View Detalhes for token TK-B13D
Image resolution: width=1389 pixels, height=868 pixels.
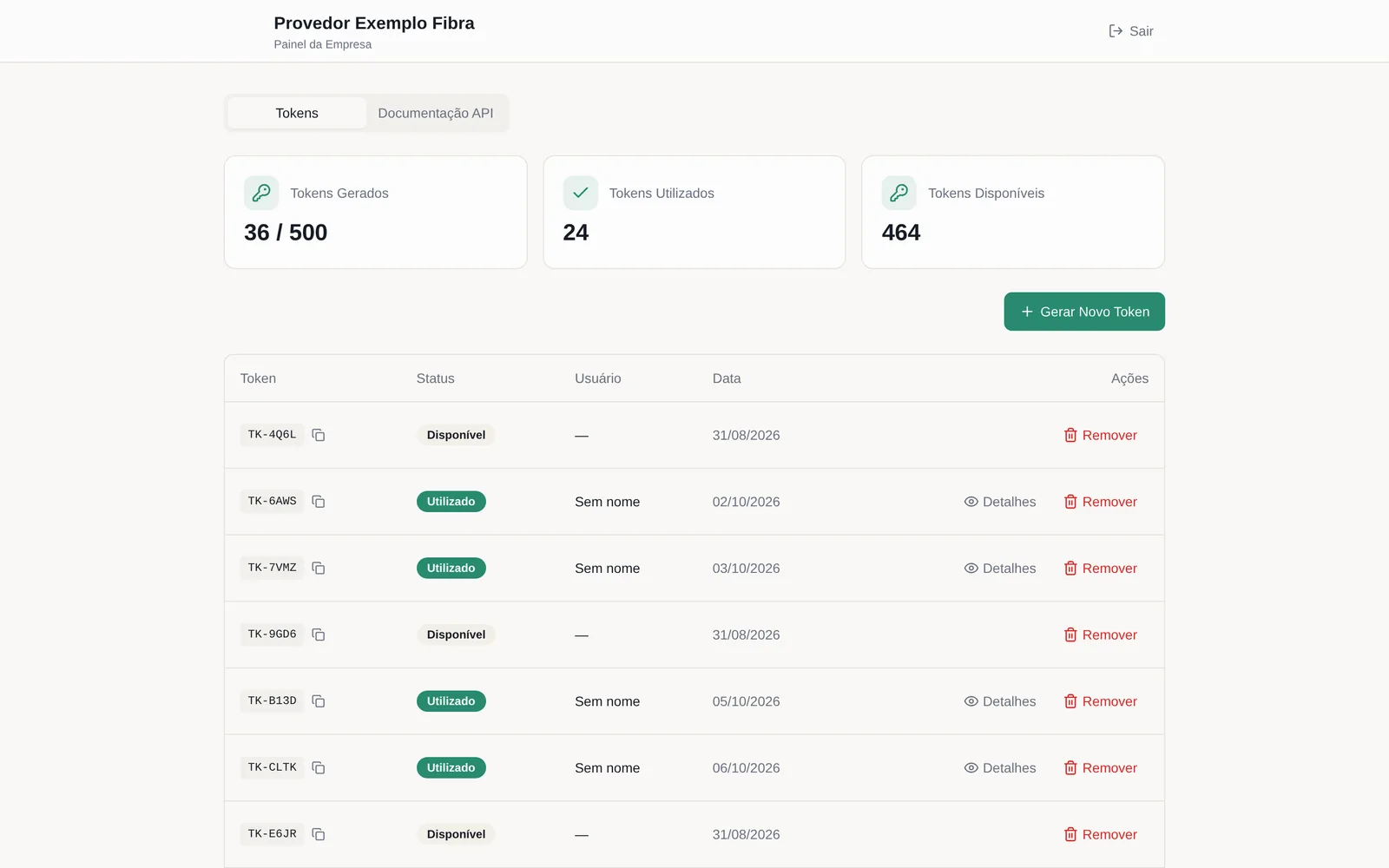[1000, 701]
